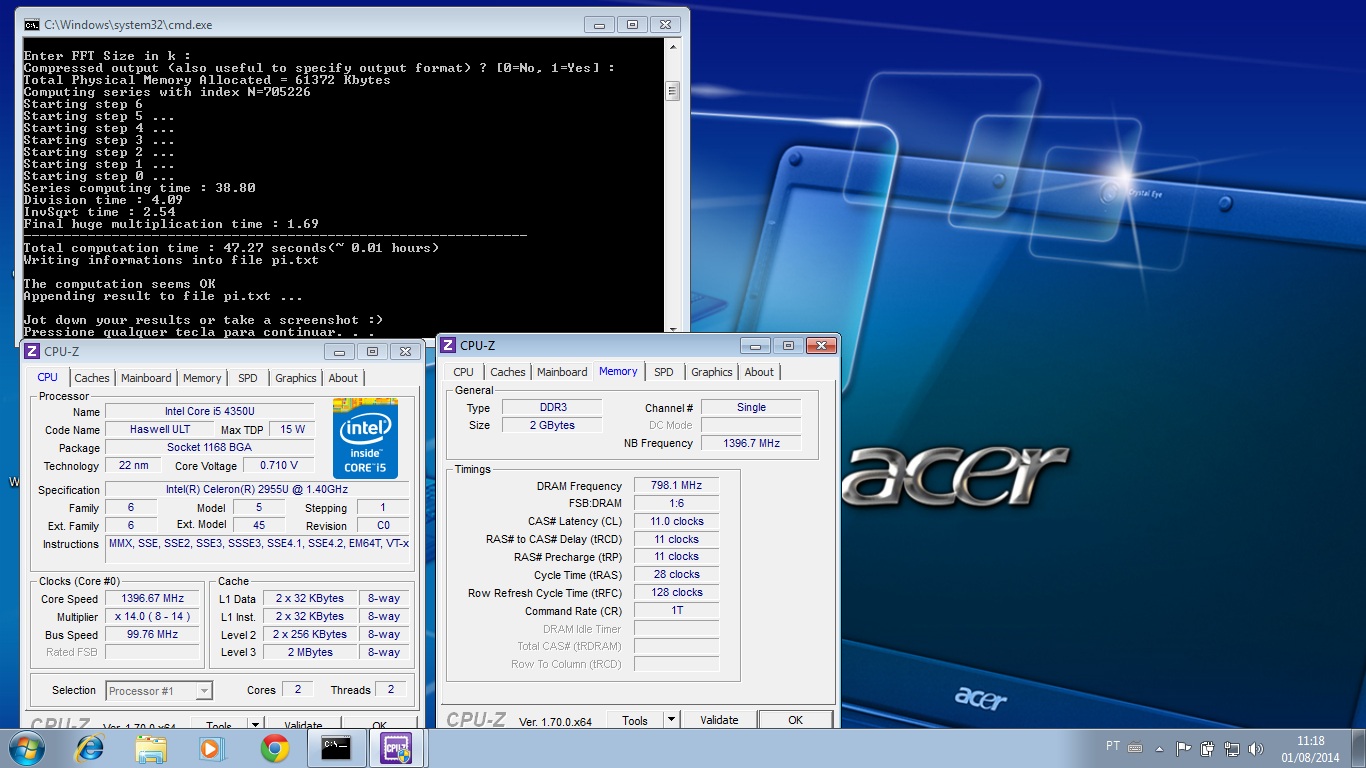Switch to the cmd.exe taskbar button
1366x768 pixels.
(336, 748)
